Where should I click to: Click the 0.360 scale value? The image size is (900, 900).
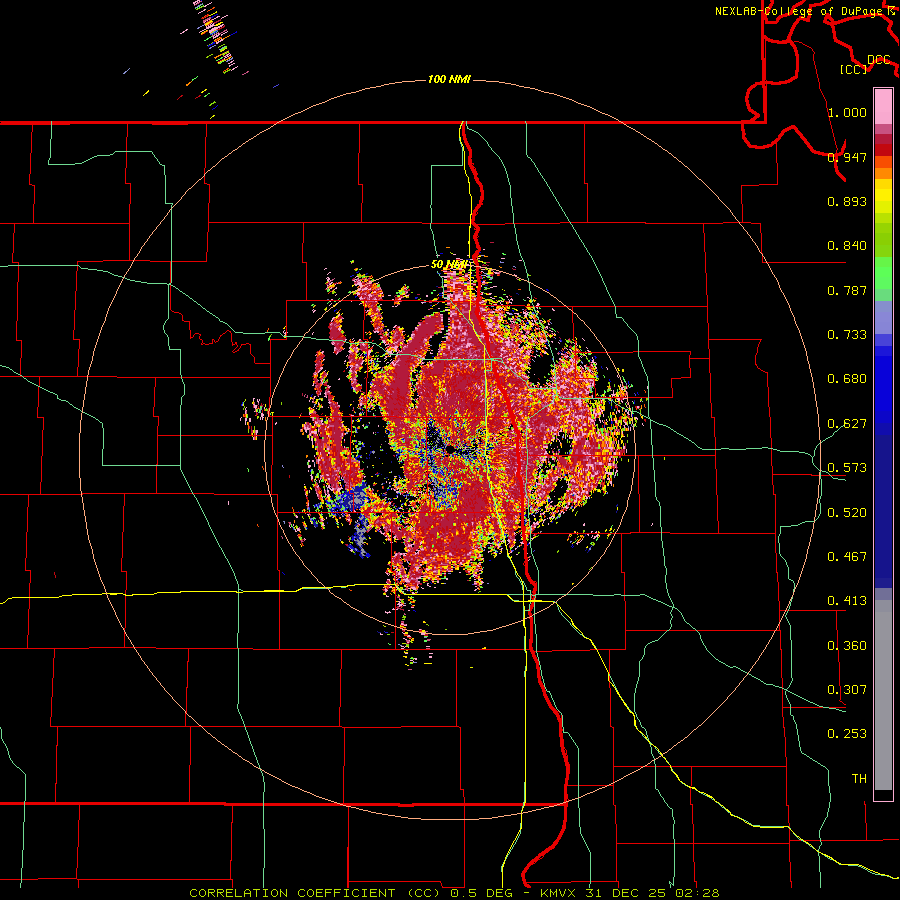(x=847, y=646)
